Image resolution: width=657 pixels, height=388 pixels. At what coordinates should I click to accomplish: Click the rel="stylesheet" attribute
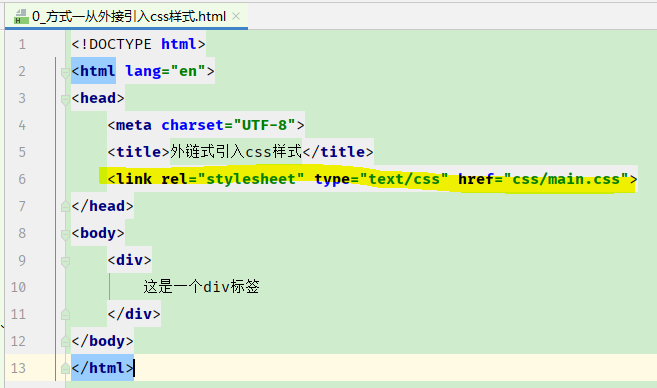tap(233, 179)
